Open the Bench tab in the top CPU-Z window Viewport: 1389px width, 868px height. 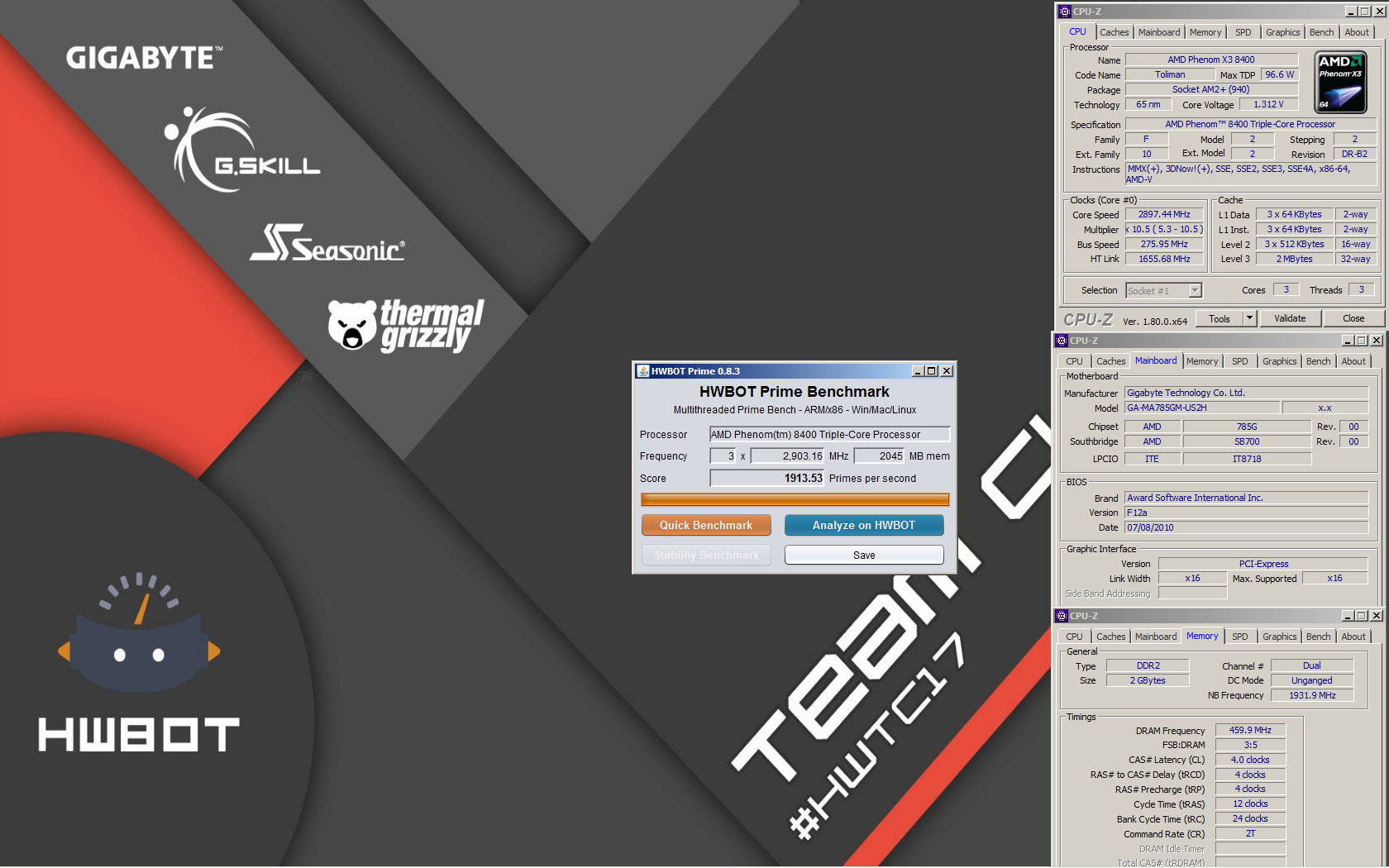1321,32
